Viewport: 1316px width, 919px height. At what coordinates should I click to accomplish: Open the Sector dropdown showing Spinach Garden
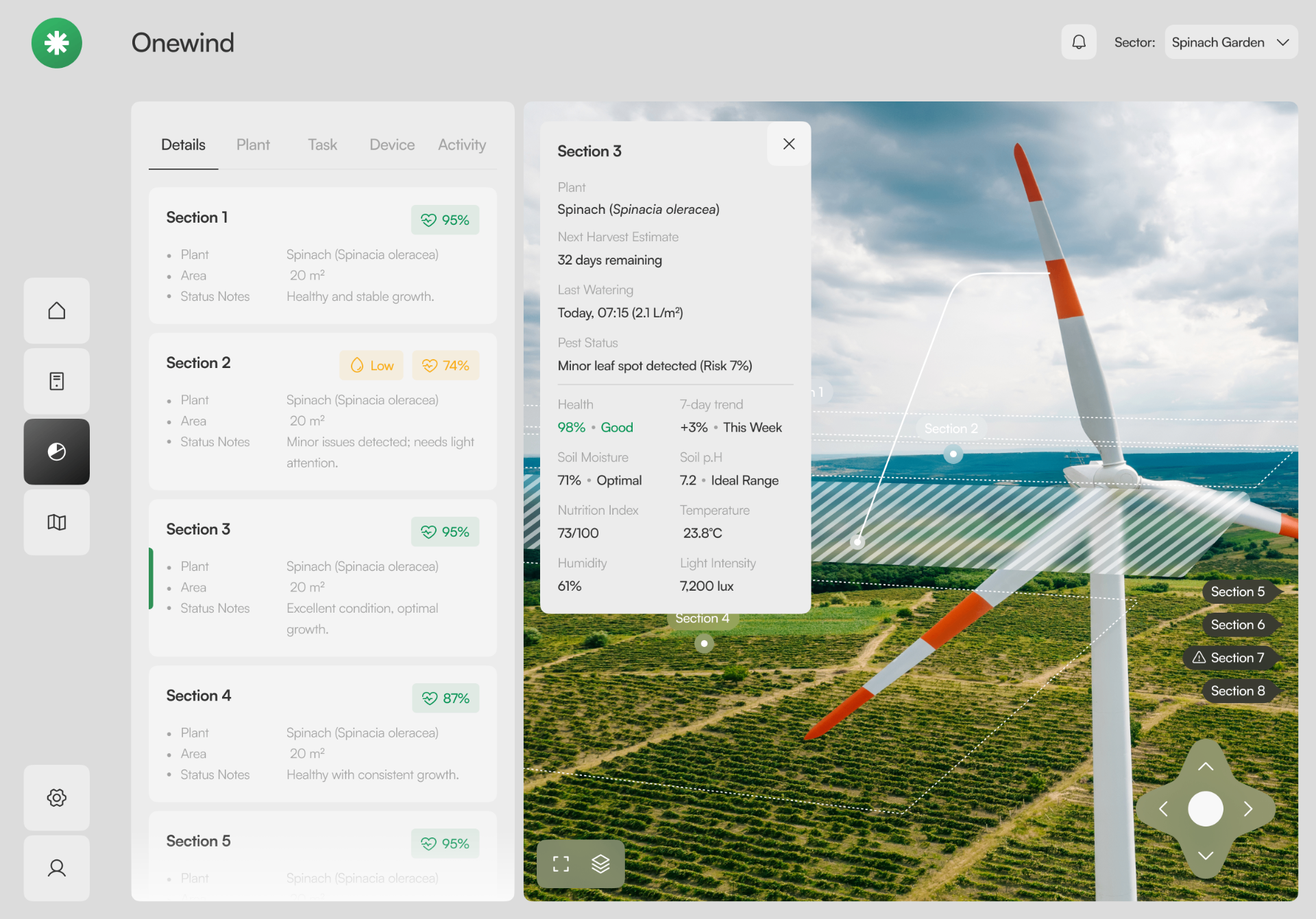[1231, 42]
